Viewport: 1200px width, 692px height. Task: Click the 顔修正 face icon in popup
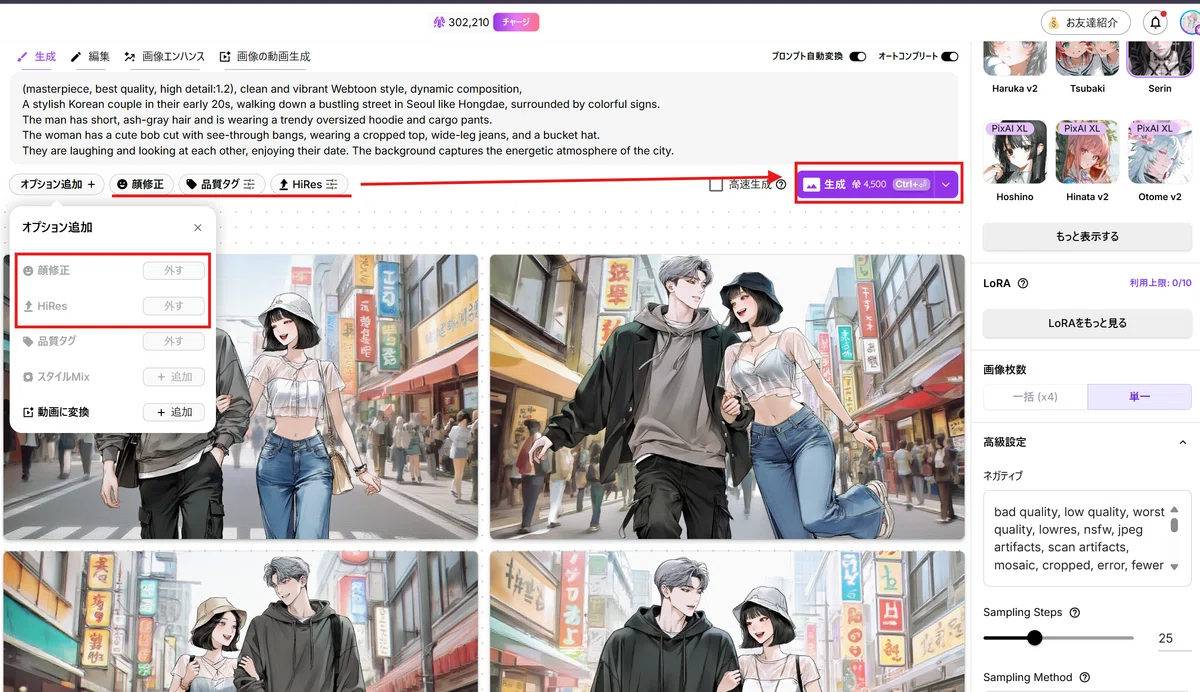[28, 271]
